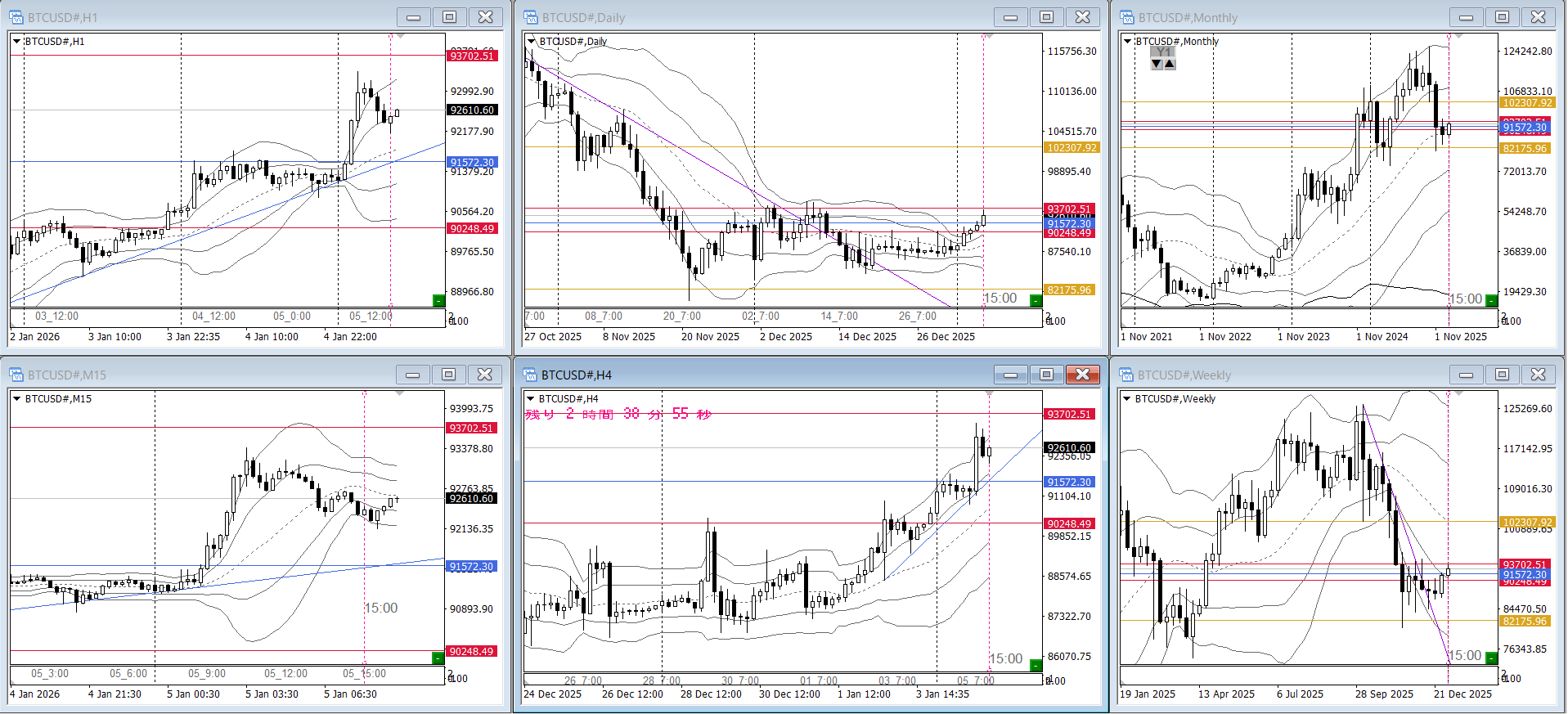Click the BTCUSD#,H1 window title icon

coord(16,17)
